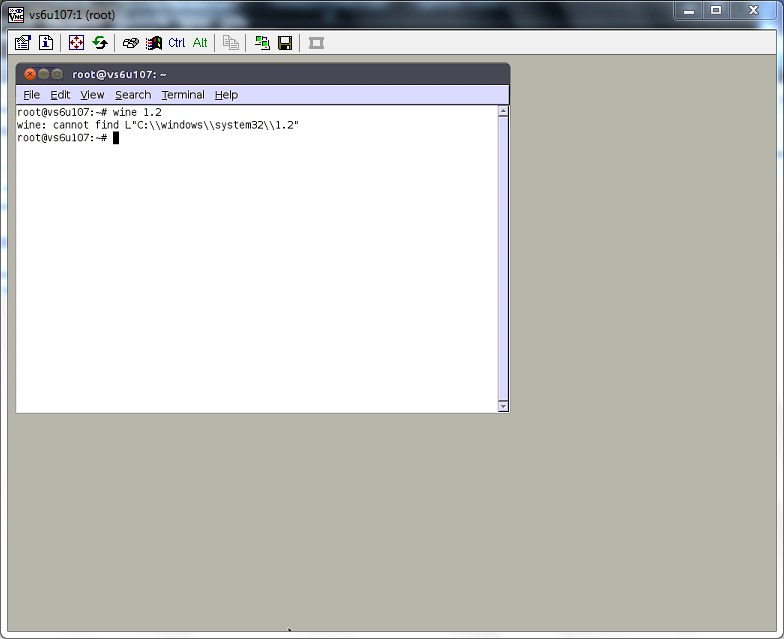Open the terminal's File menu
The width and height of the screenshot is (784, 639).
[32, 95]
